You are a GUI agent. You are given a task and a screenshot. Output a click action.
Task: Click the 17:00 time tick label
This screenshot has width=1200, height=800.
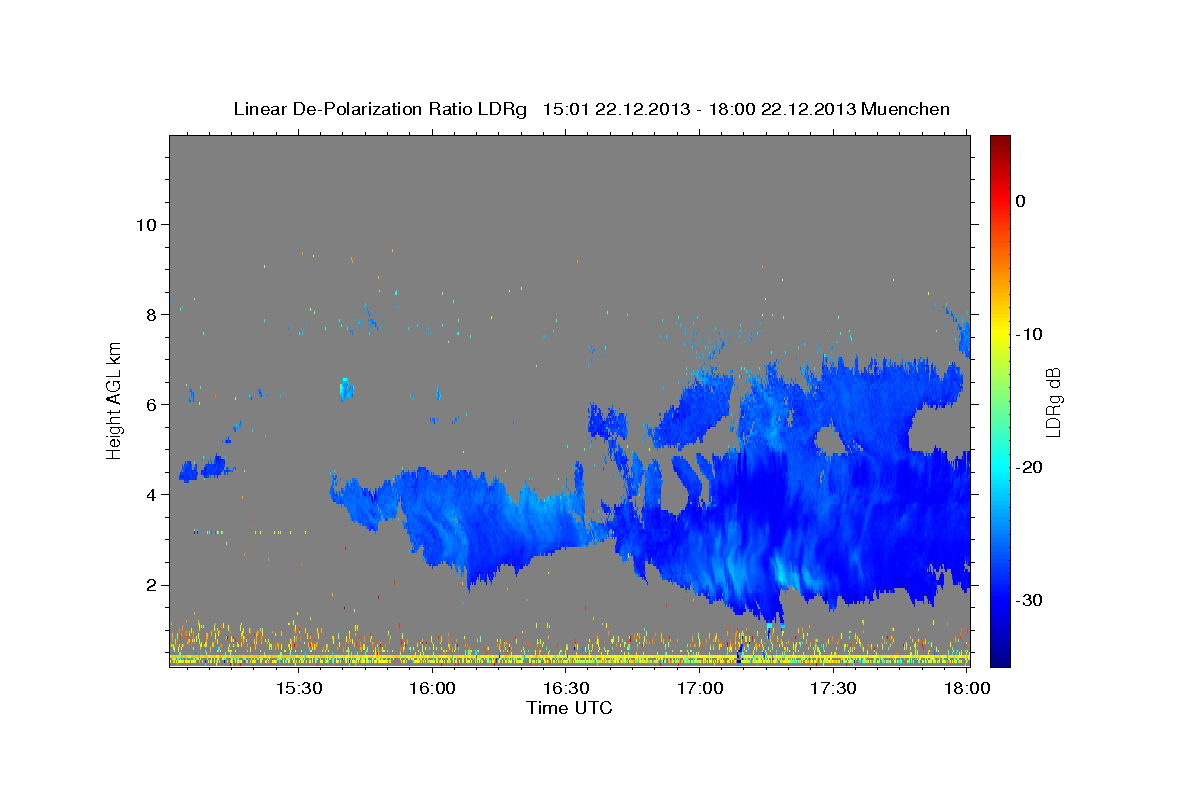(x=700, y=689)
